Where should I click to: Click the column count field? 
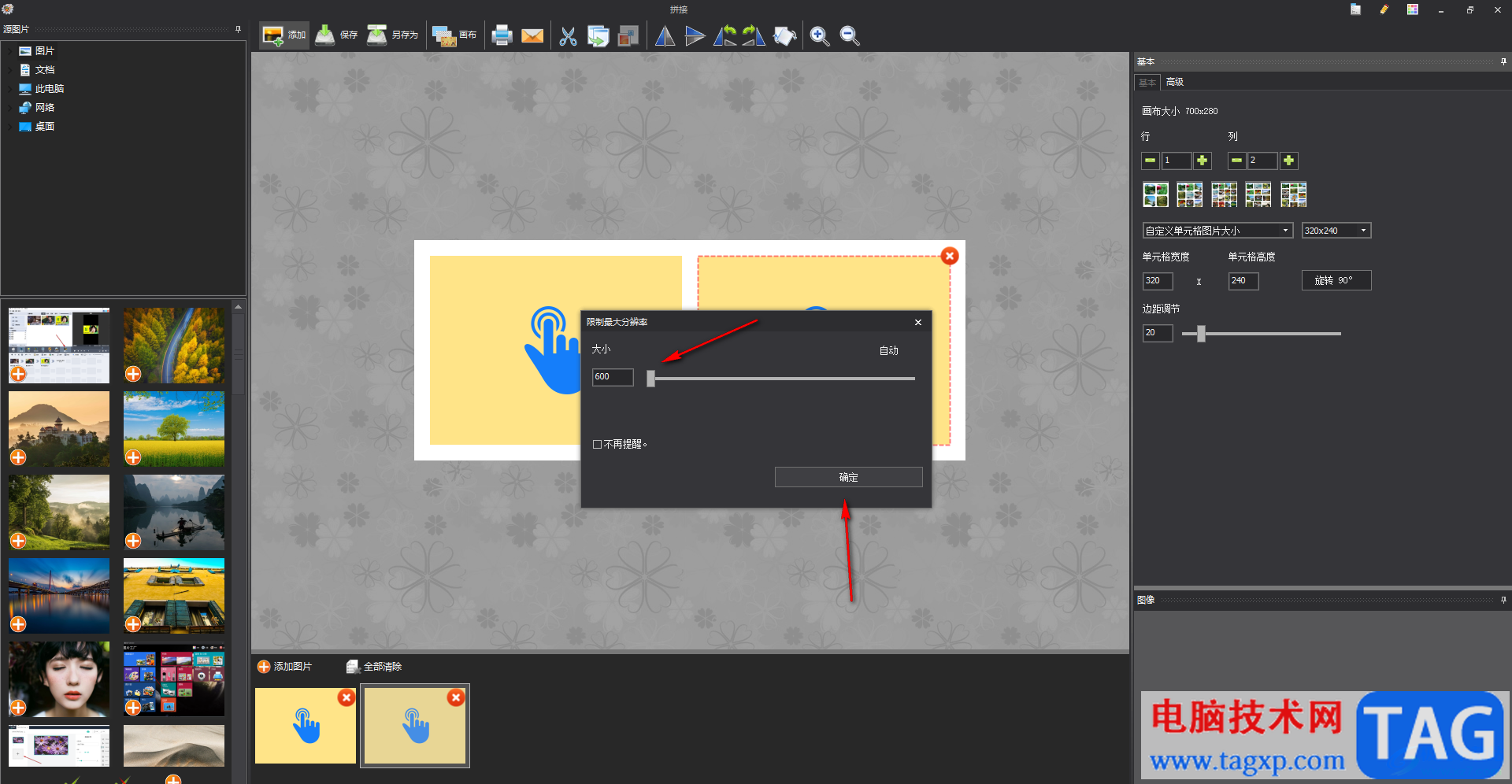pyautogui.click(x=1263, y=161)
